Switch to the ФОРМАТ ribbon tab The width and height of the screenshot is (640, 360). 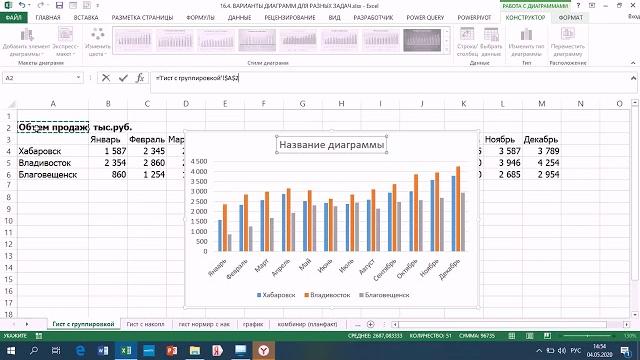[571, 18]
